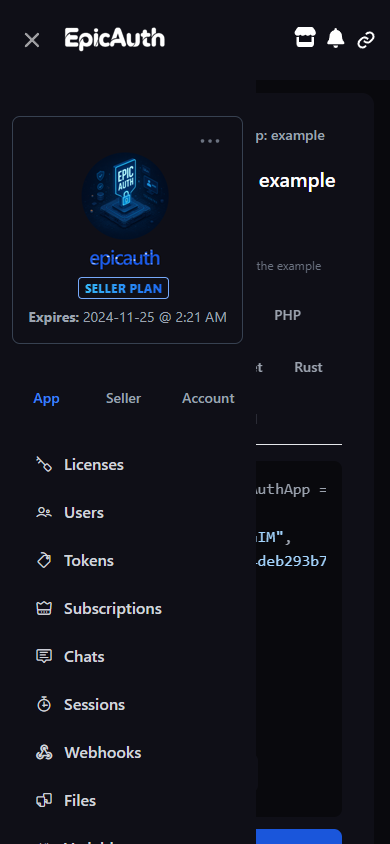Click the EpicAuth profile avatar image
The height and width of the screenshot is (844, 390).
coord(125,196)
